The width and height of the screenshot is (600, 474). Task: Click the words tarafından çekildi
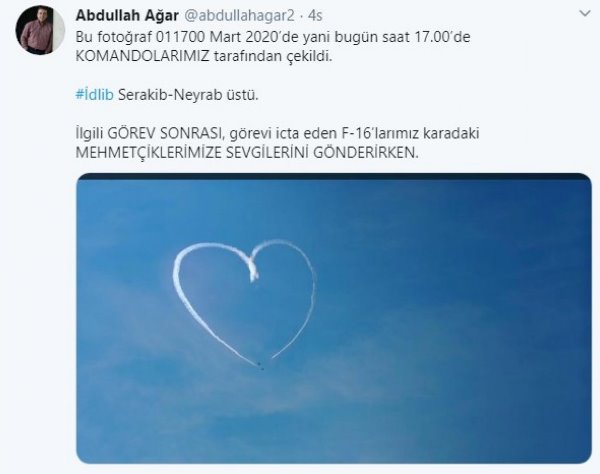273,56
